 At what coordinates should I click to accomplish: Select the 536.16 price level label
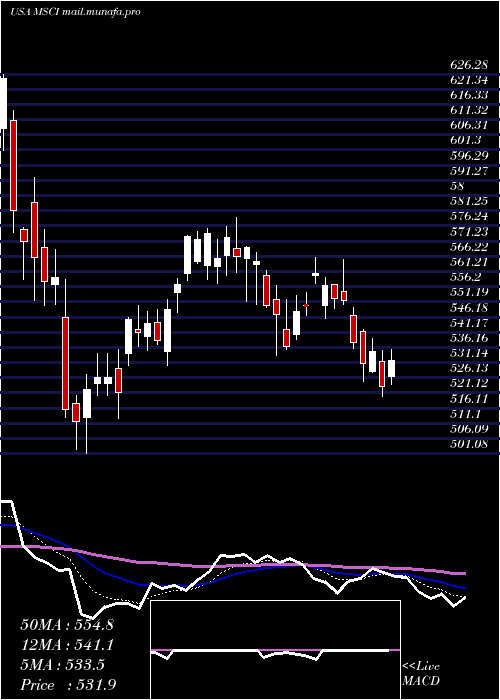coord(469,338)
